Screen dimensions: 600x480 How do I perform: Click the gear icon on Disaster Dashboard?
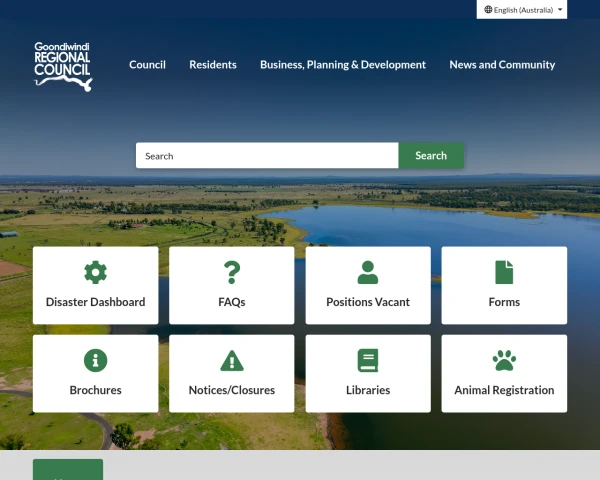95,272
